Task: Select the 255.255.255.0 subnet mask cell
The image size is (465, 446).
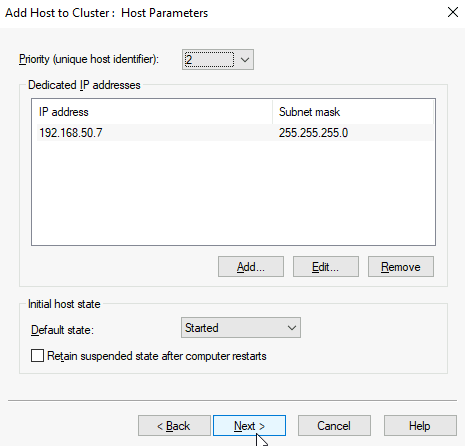Action: 313,133
